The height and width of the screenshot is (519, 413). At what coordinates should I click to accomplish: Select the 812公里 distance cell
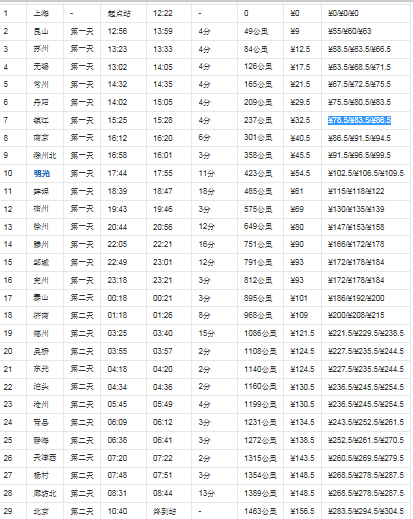tap(258, 280)
